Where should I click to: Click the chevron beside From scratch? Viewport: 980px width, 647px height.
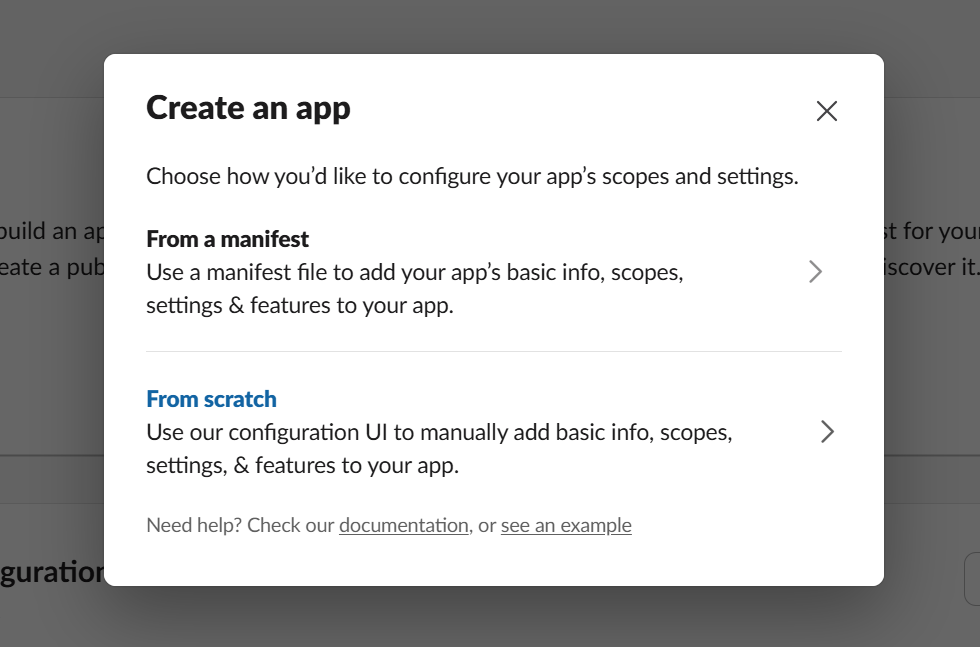tap(826, 432)
